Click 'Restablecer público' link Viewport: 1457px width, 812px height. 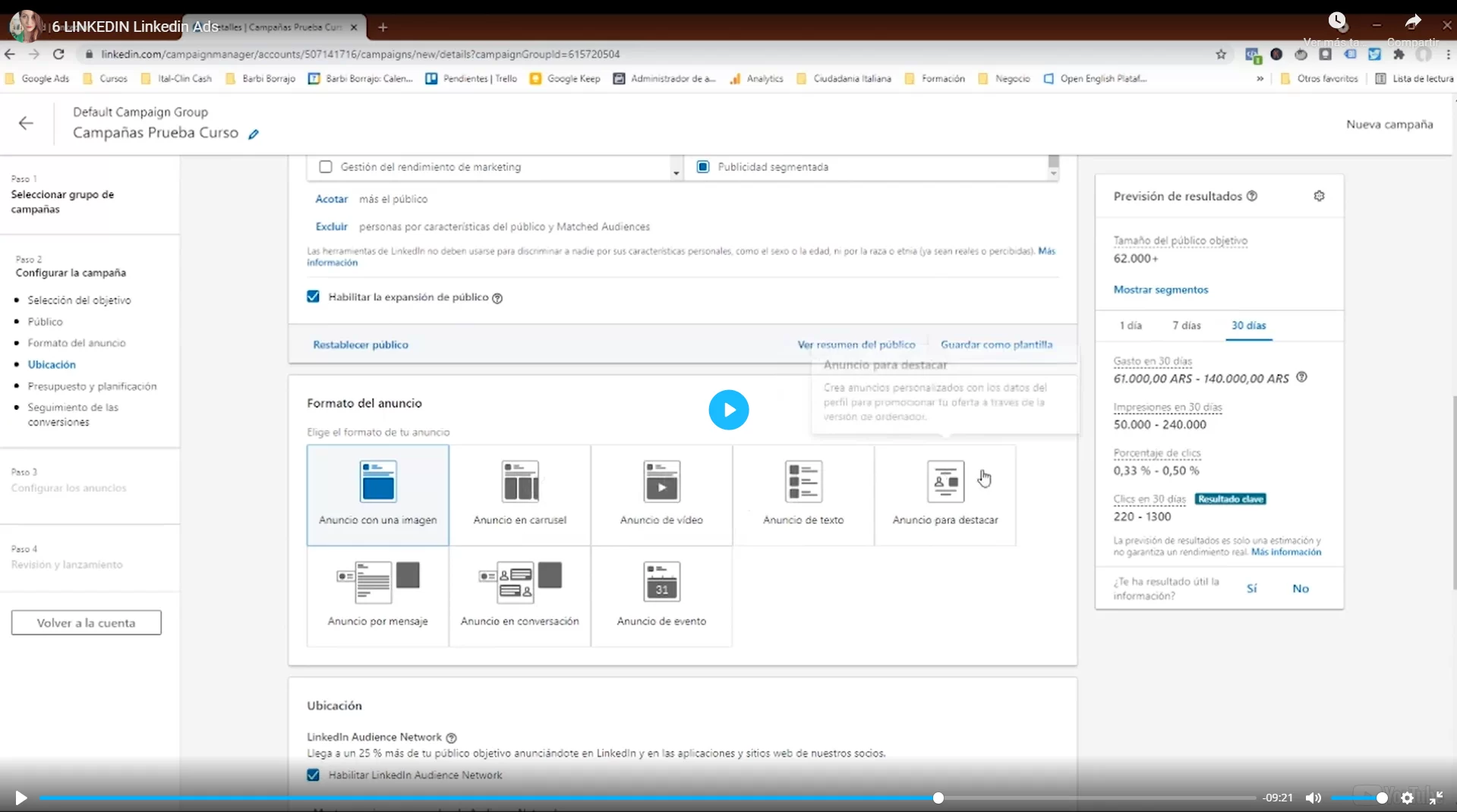pos(361,345)
